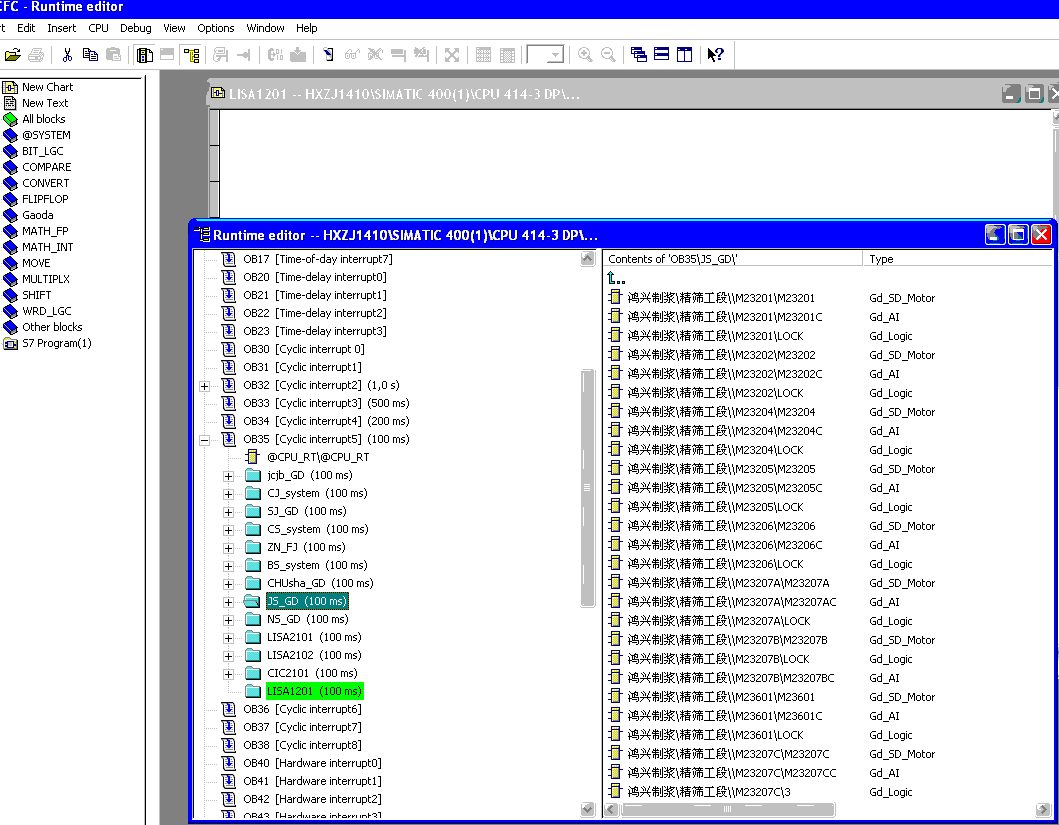Click the All blocks green book icon
The height and width of the screenshot is (825, 1059).
(x=10, y=119)
